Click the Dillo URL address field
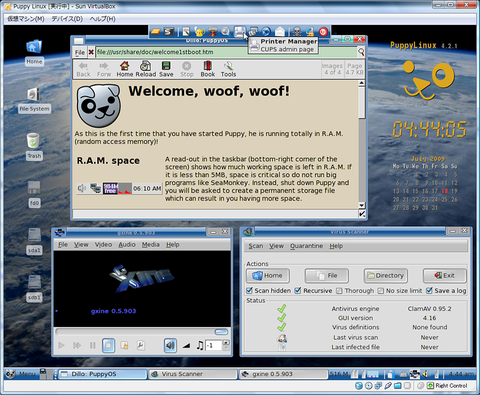 pos(226,52)
